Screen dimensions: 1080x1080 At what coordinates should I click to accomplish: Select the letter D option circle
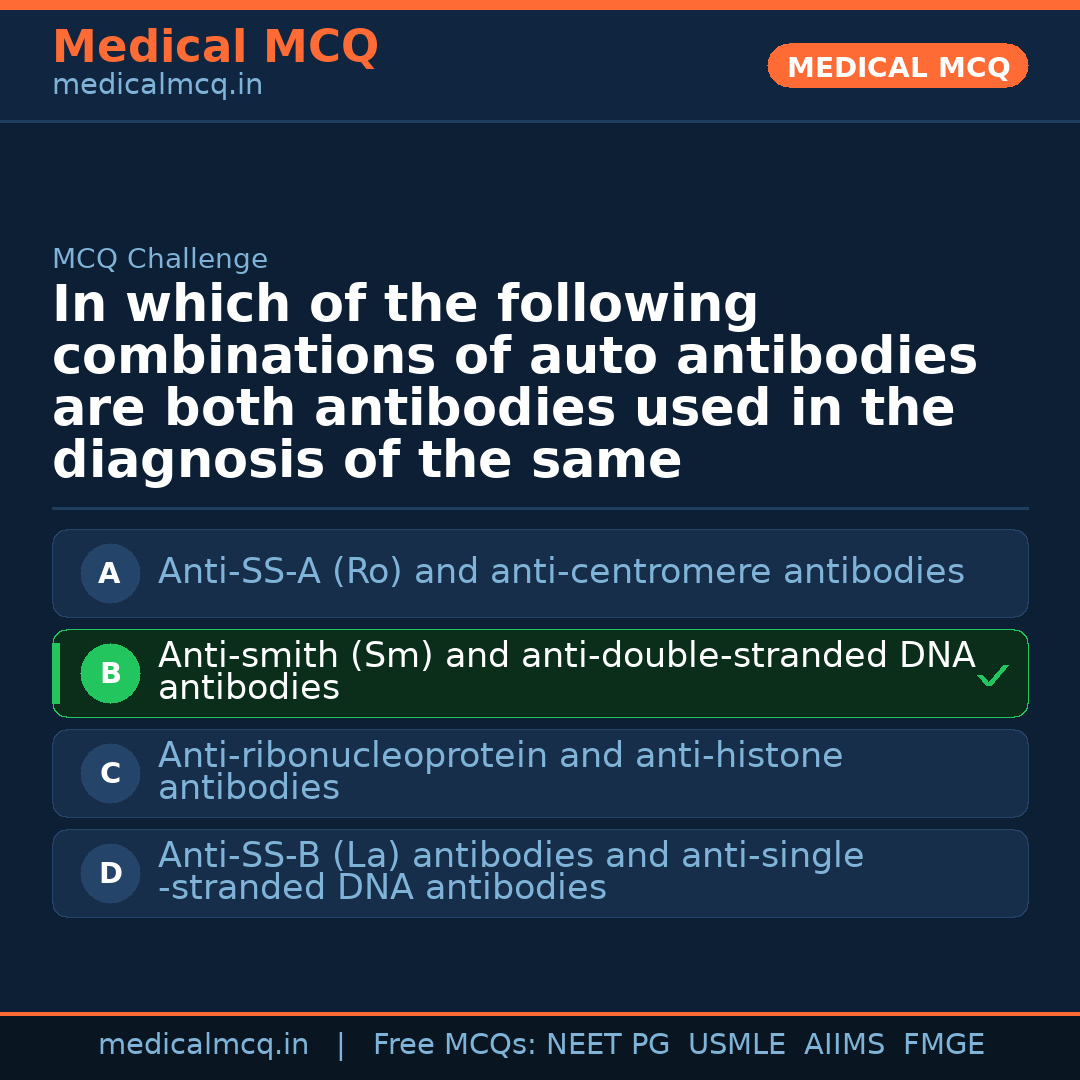click(110, 874)
